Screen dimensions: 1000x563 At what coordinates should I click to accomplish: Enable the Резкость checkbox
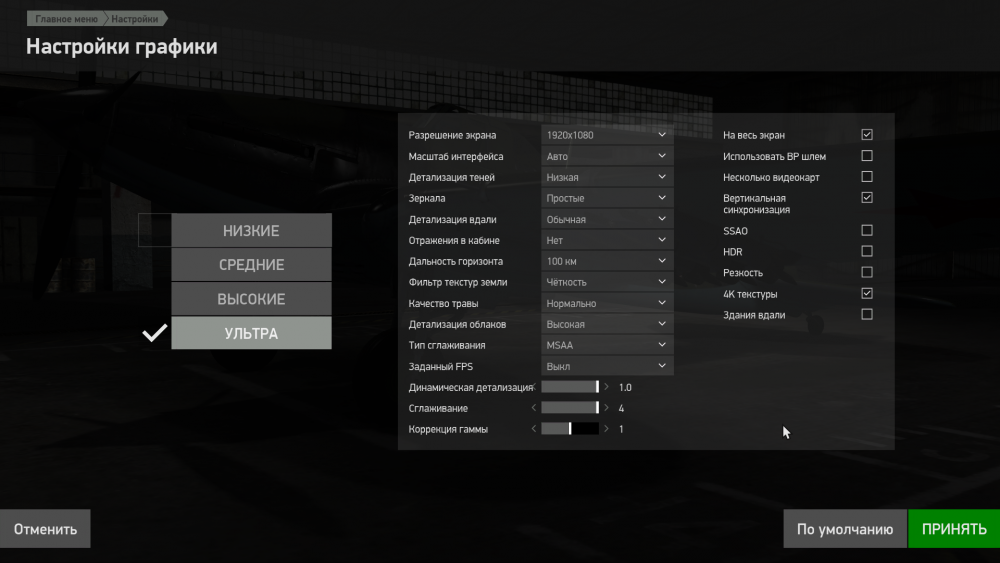867,272
